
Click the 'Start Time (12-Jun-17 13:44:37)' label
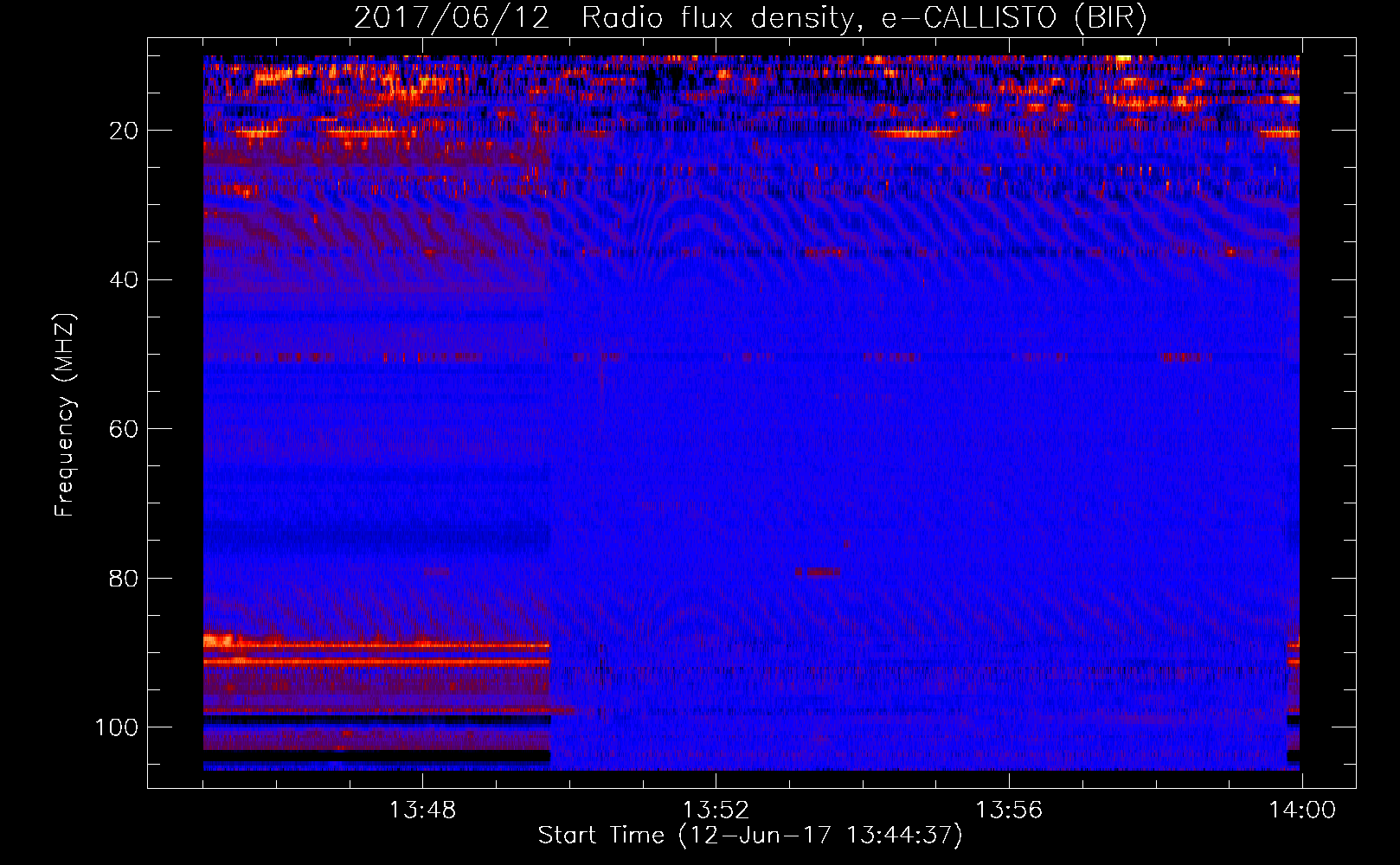tap(750, 836)
